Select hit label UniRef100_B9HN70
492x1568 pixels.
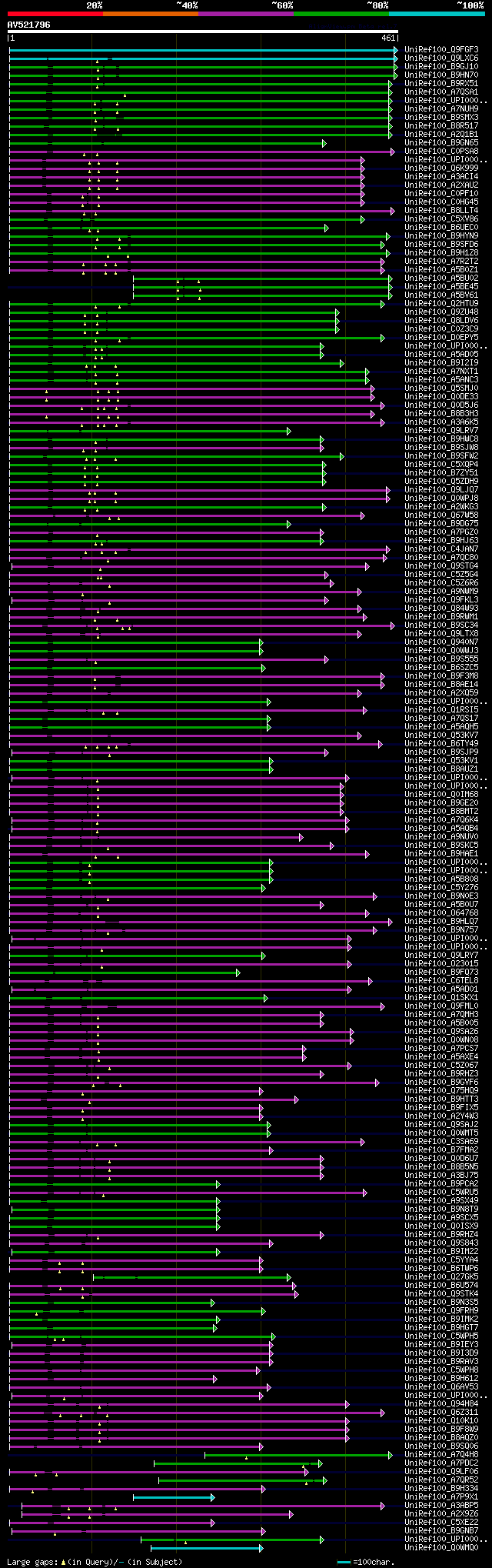tap(441, 75)
